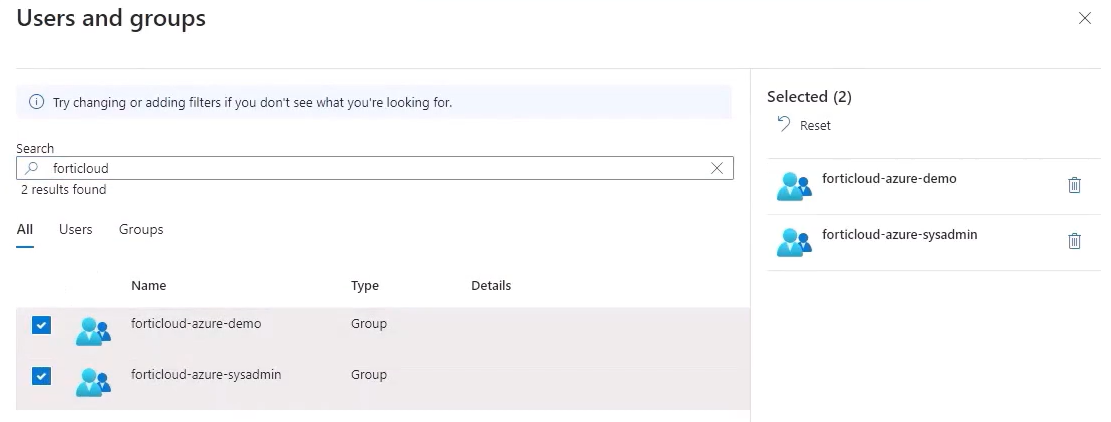Click the Name column header
The image size is (1111, 422).
149,286
